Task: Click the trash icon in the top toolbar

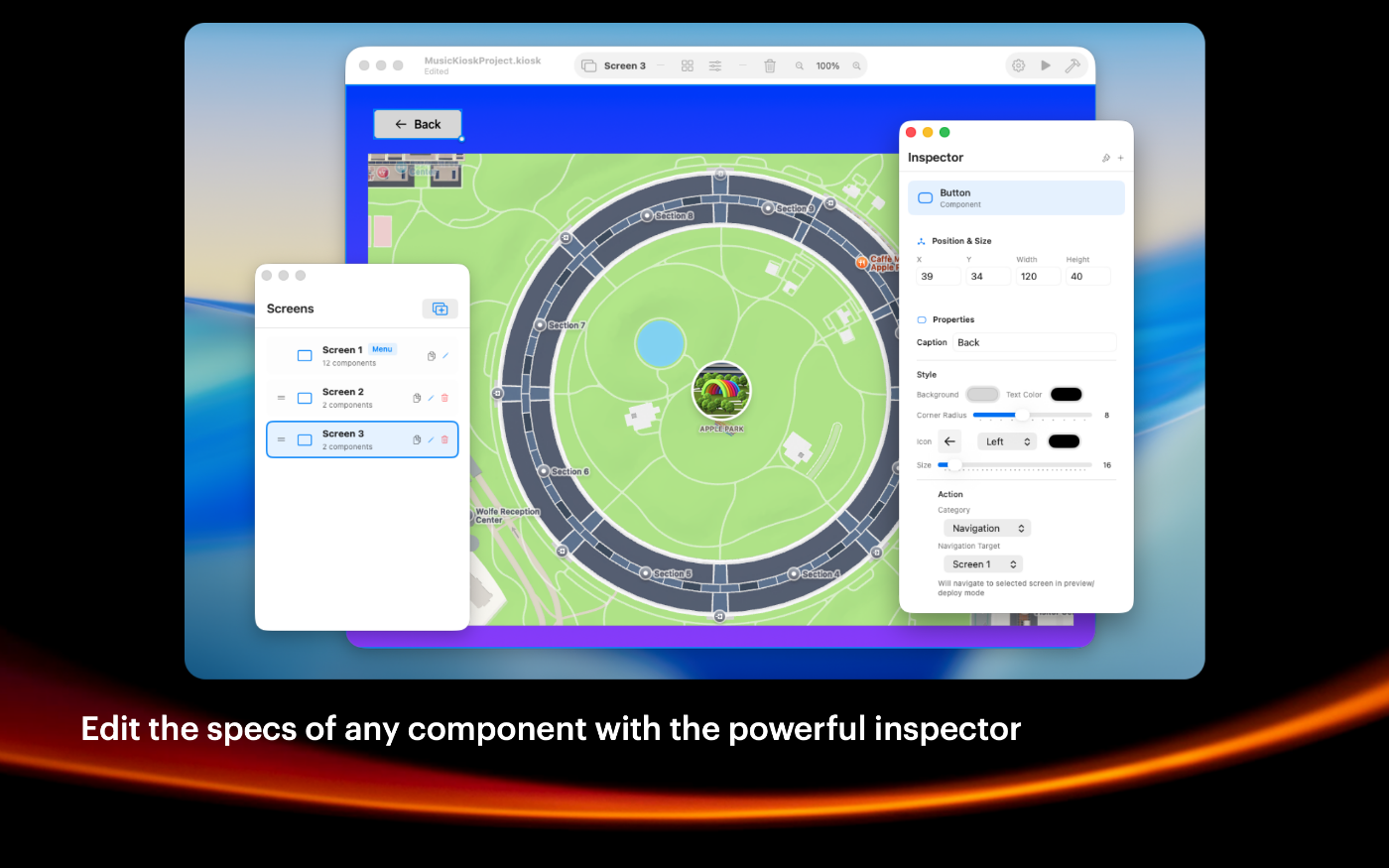Action: (770, 65)
